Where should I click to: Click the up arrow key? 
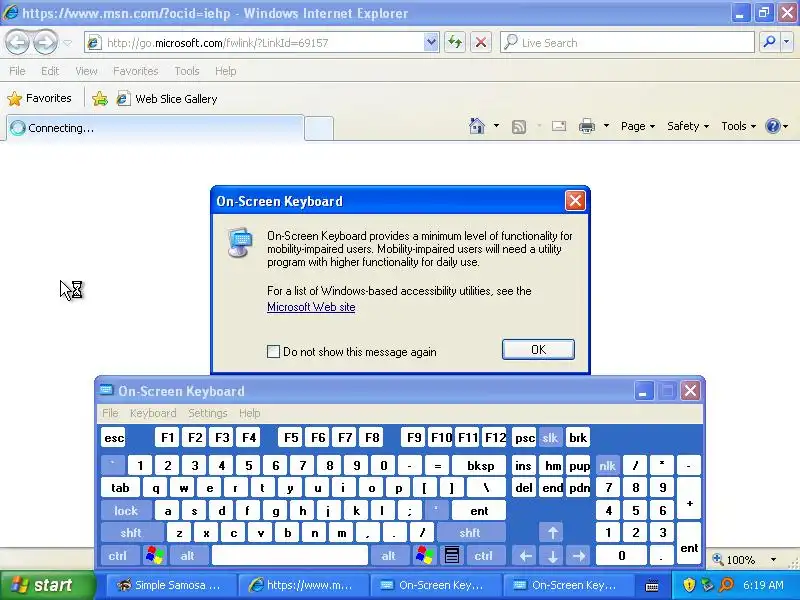[553, 533]
